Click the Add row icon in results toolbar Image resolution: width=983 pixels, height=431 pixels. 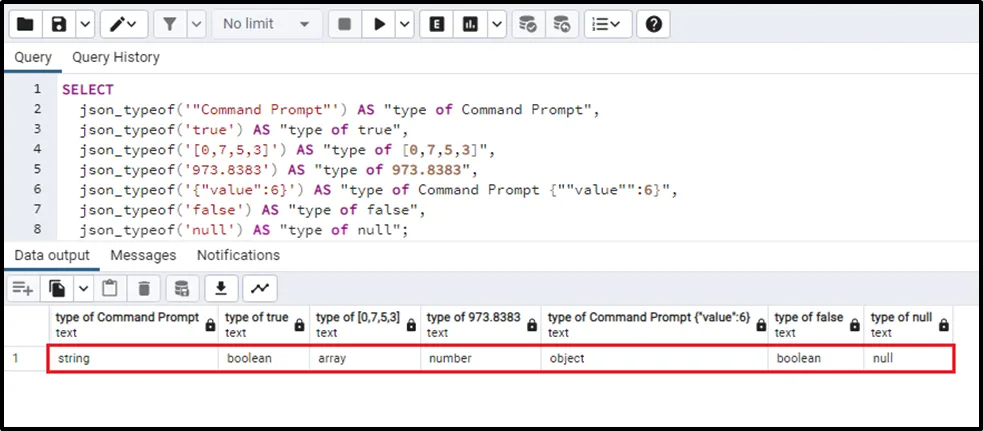[x=22, y=289]
